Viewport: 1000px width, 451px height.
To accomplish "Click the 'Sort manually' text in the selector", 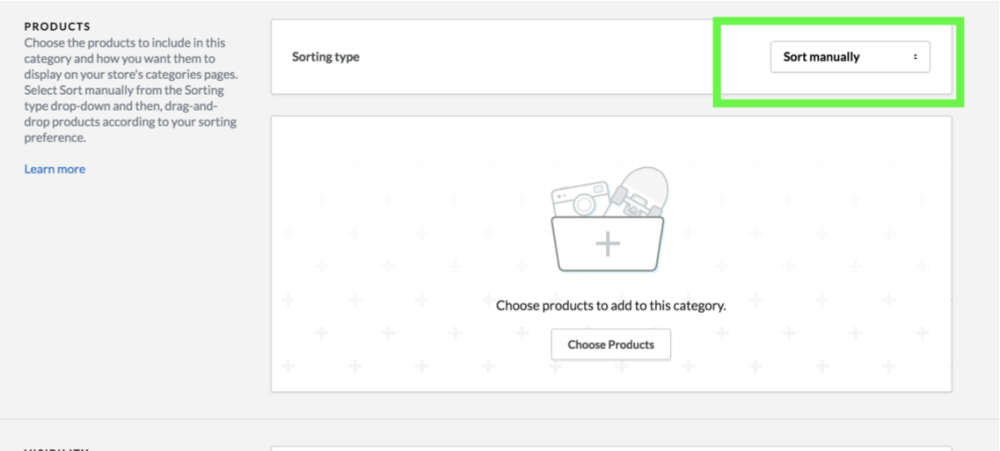I will [821, 57].
